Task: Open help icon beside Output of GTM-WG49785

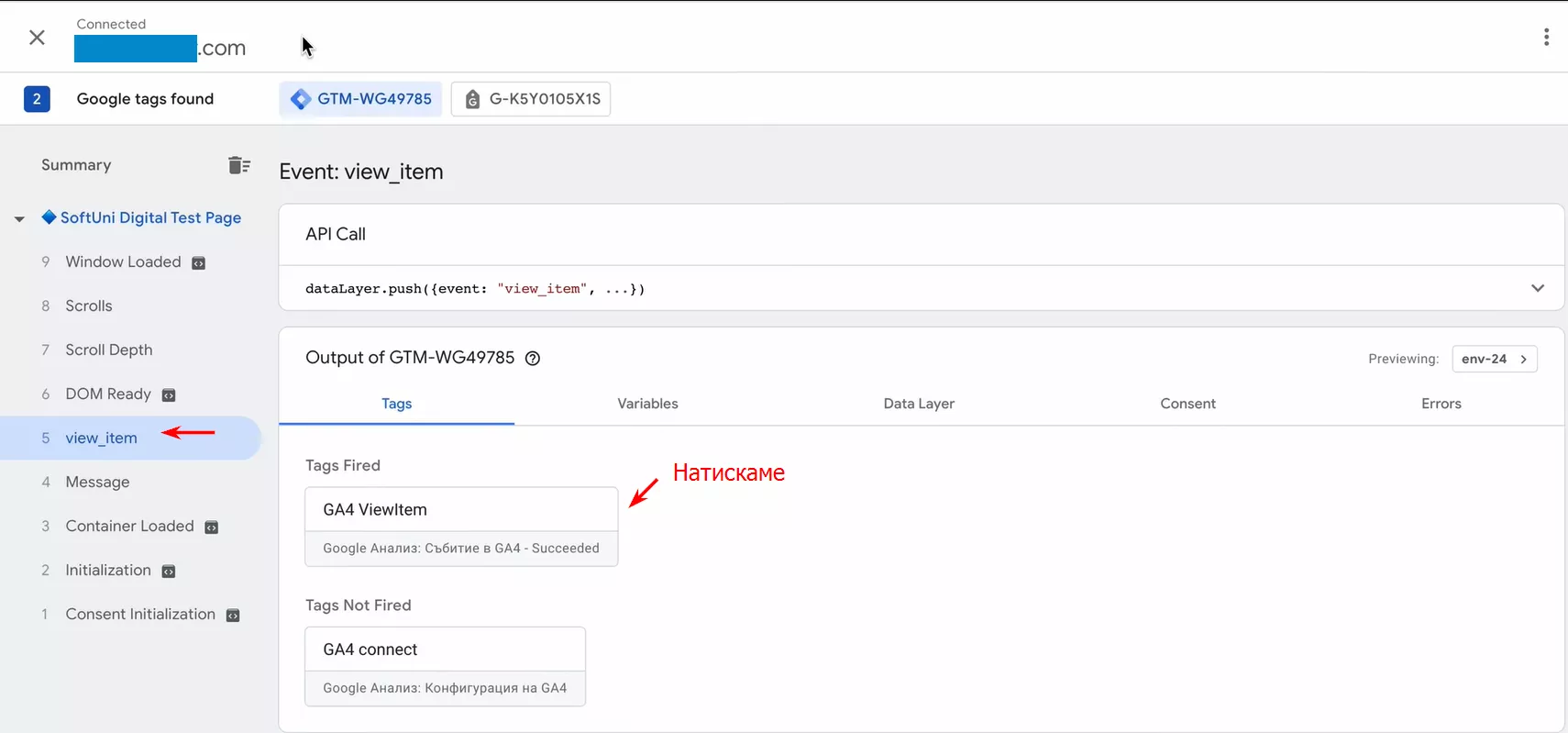Action: click(x=533, y=359)
